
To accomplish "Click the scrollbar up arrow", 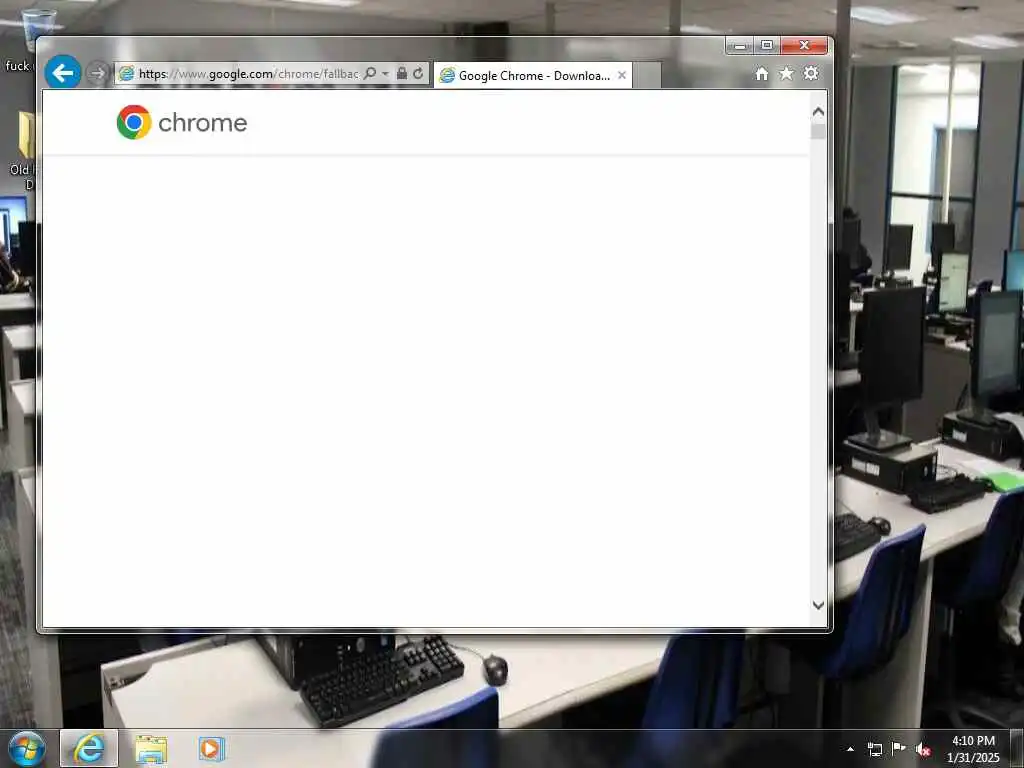I will point(818,112).
